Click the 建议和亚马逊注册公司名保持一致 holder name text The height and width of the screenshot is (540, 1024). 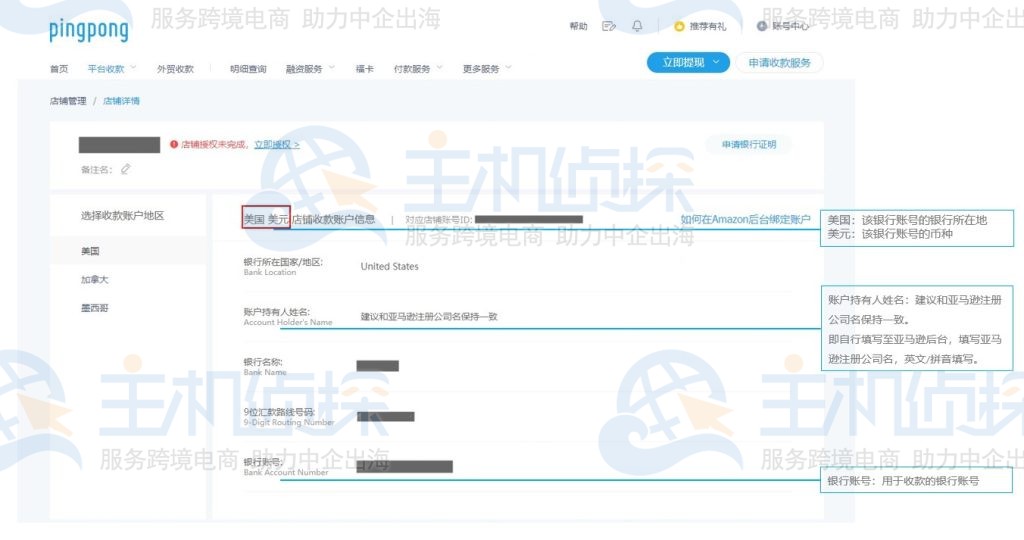pos(429,317)
